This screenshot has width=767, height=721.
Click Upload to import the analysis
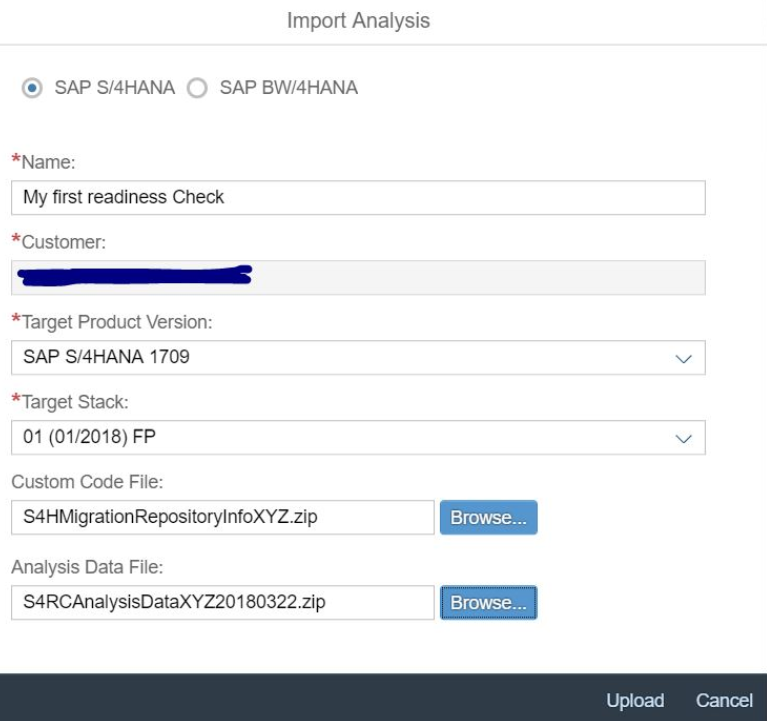pos(635,700)
